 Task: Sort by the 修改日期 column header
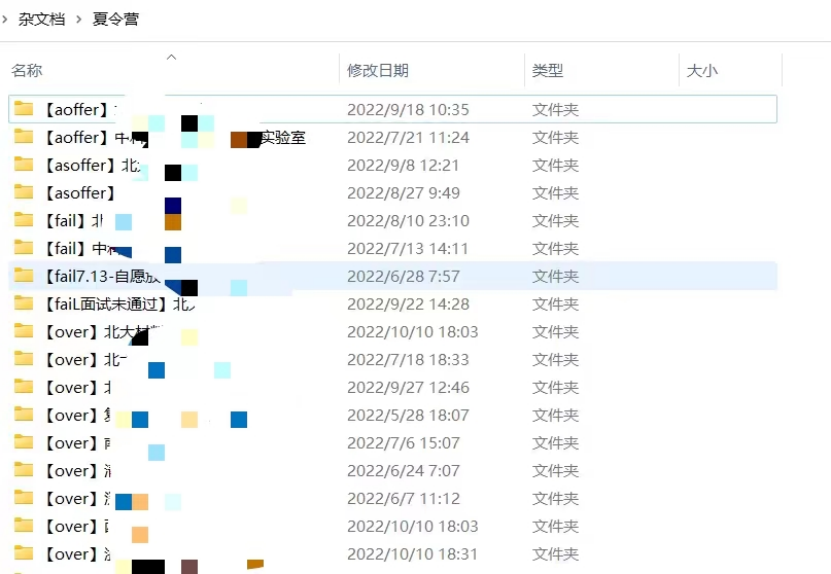click(x=377, y=70)
